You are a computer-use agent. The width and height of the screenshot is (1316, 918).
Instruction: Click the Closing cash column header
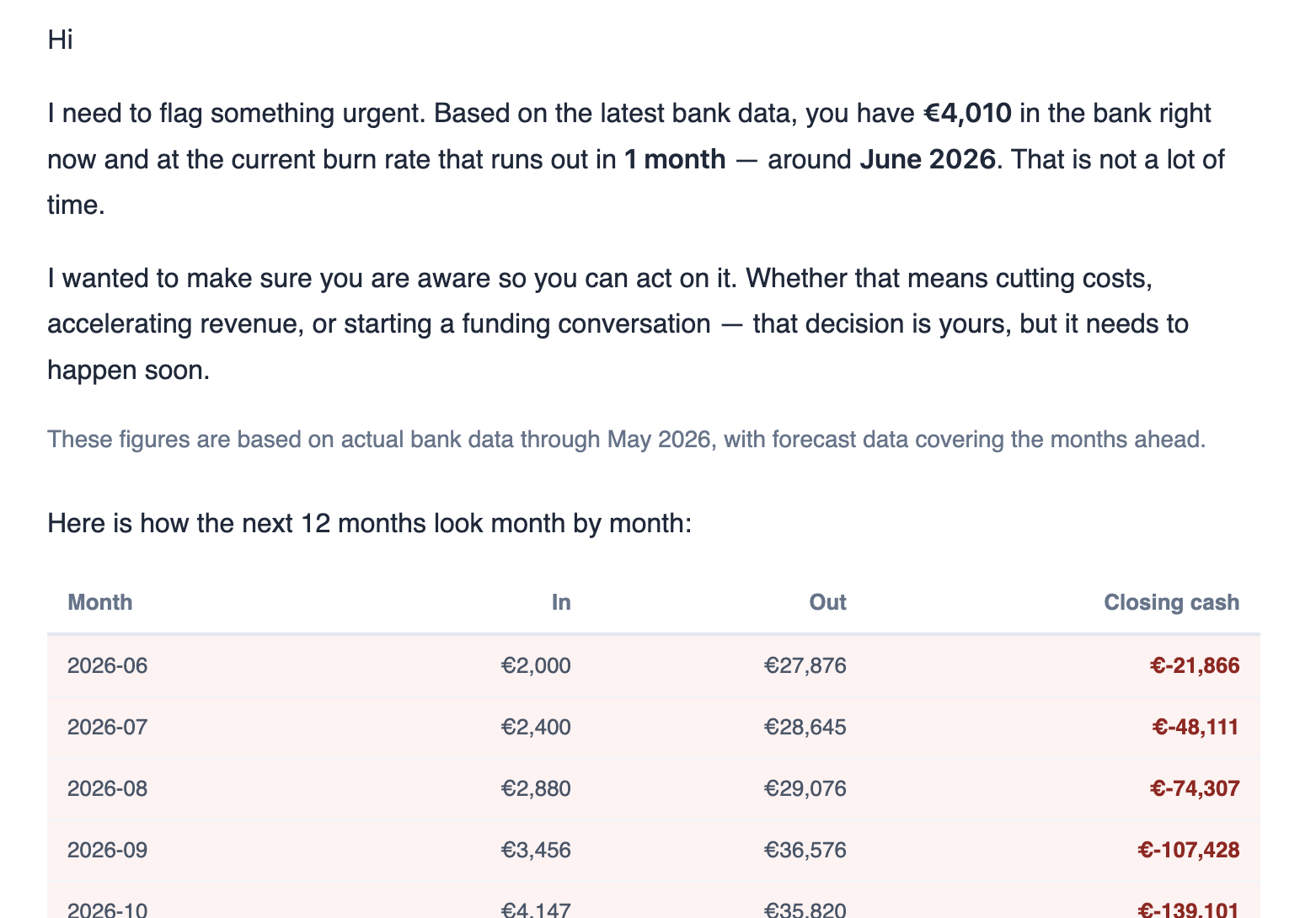pyautogui.click(x=1171, y=602)
